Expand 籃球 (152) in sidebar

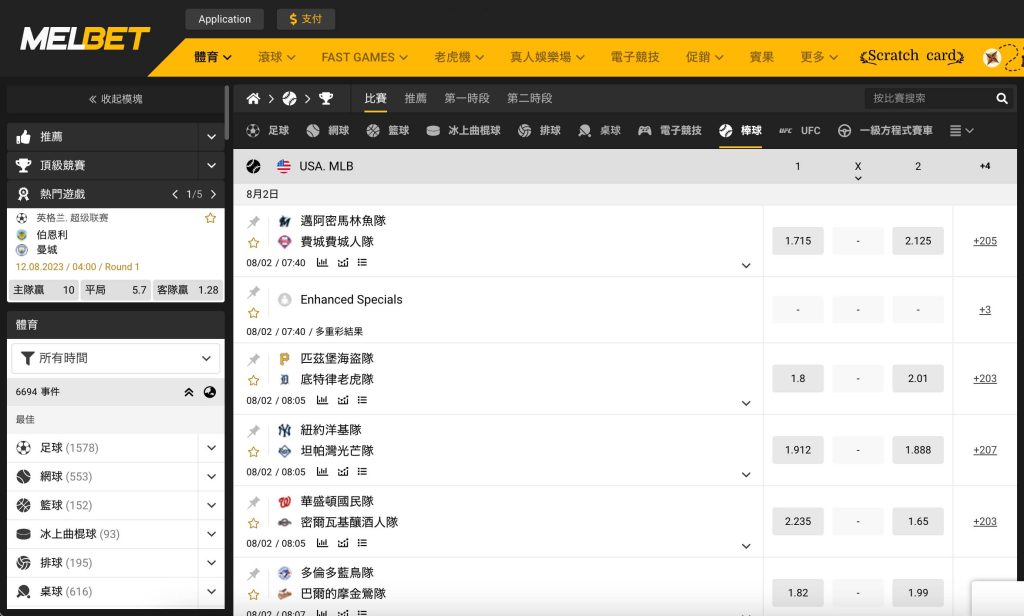click(212, 506)
